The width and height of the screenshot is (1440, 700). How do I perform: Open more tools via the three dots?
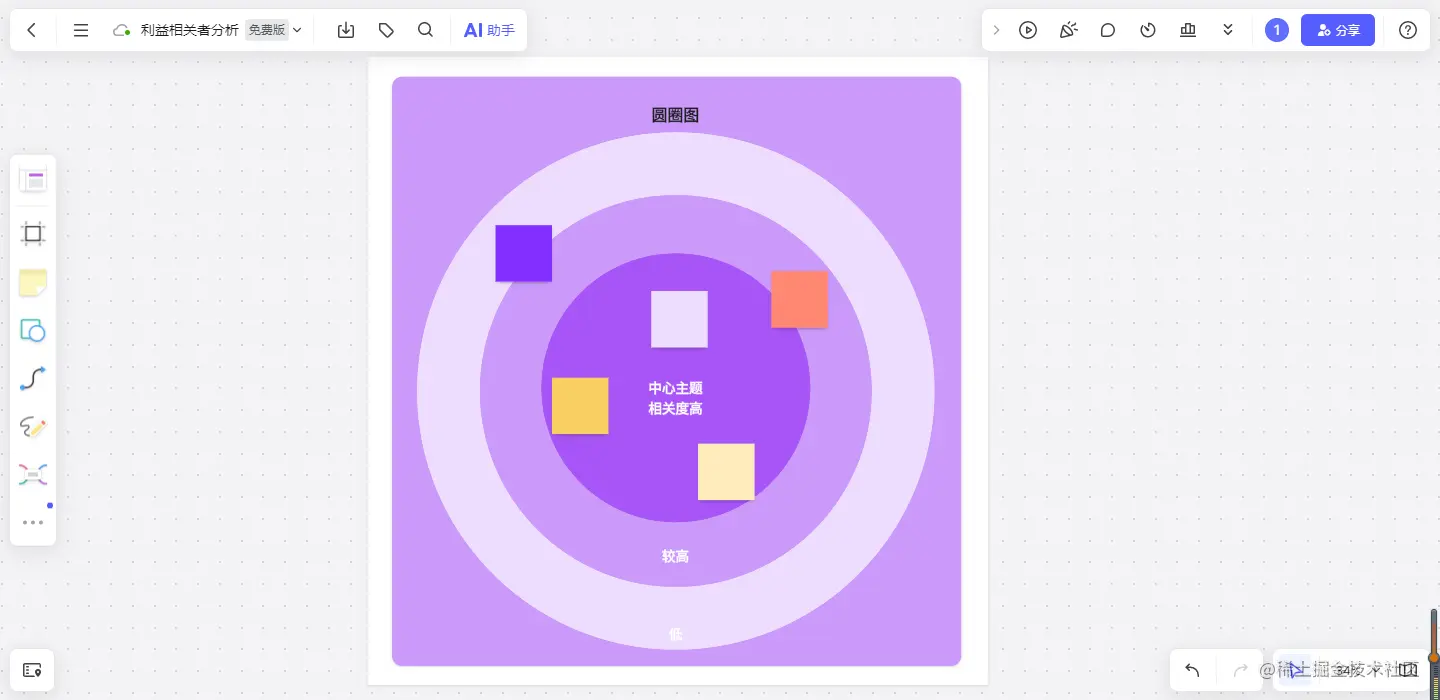click(x=33, y=522)
